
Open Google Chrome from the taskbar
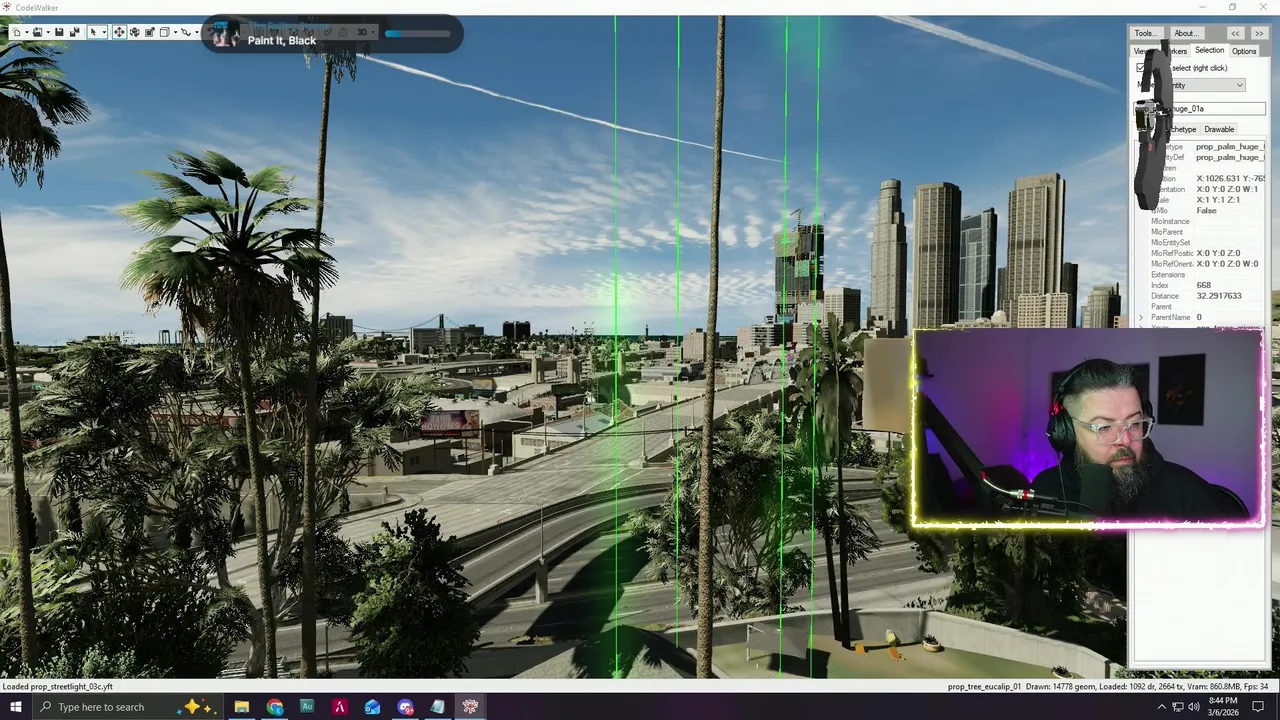(275, 707)
